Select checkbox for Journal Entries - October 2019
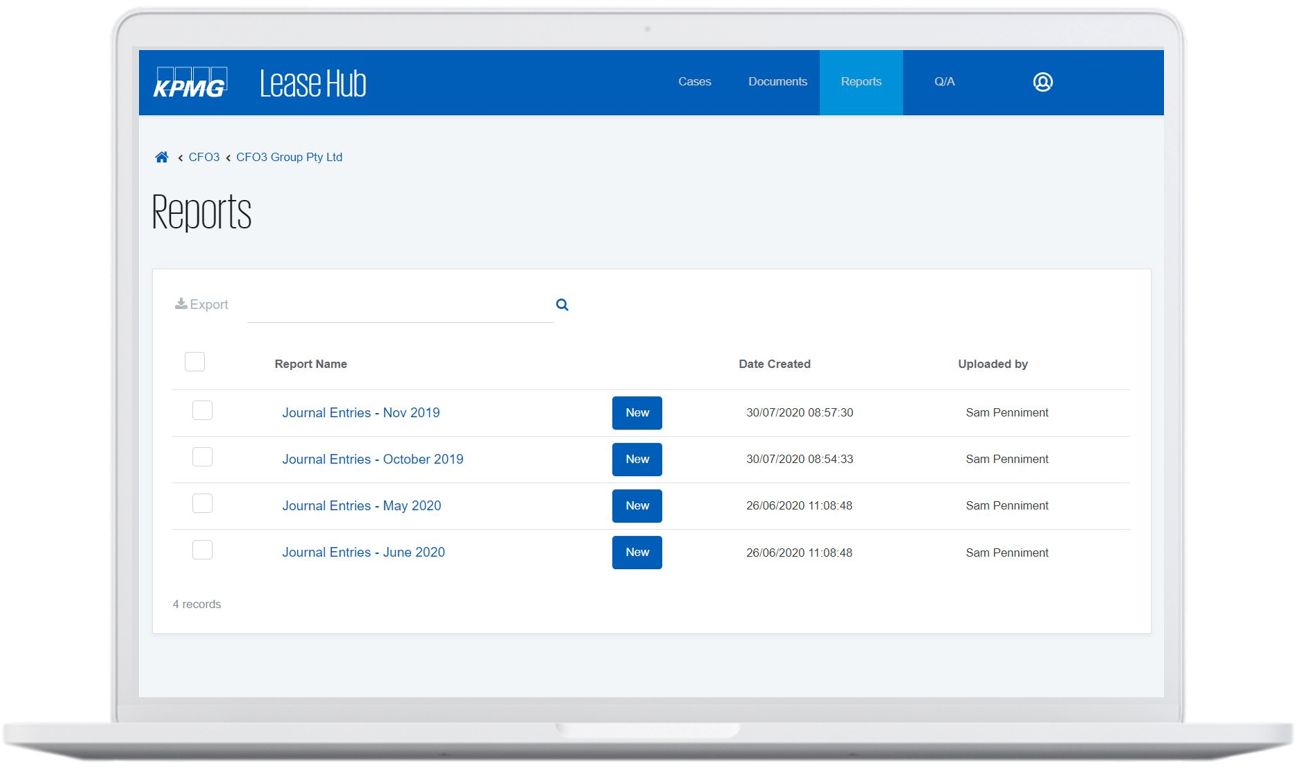 [x=202, y=458]
